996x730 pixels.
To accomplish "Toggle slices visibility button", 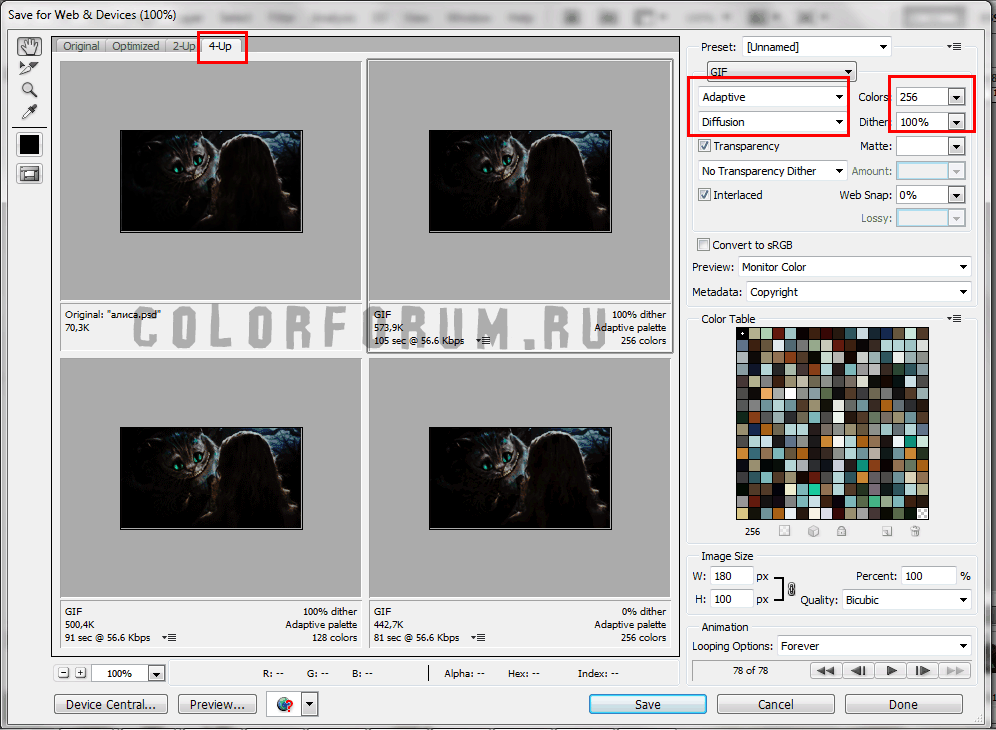I will pos(29,174).
